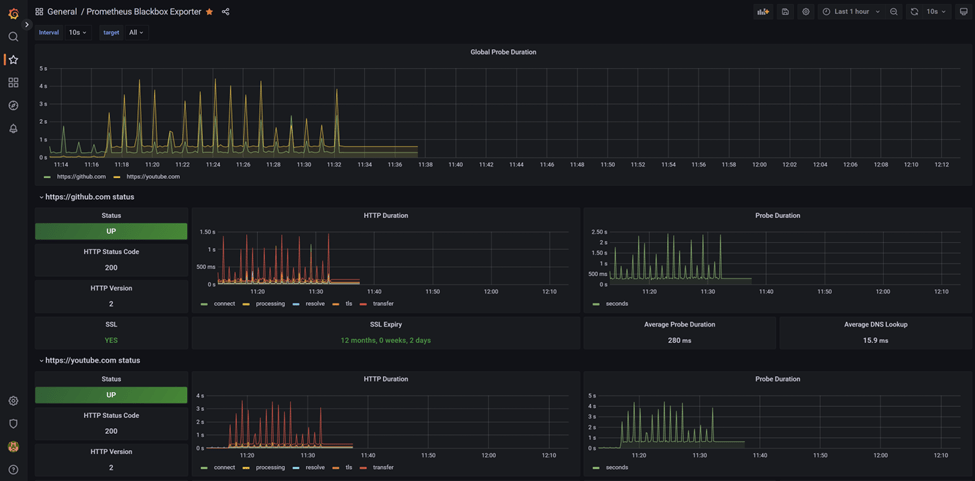Open the search icon in sidebar
This screenshot has height=481, width=975.
click(13, 37)
